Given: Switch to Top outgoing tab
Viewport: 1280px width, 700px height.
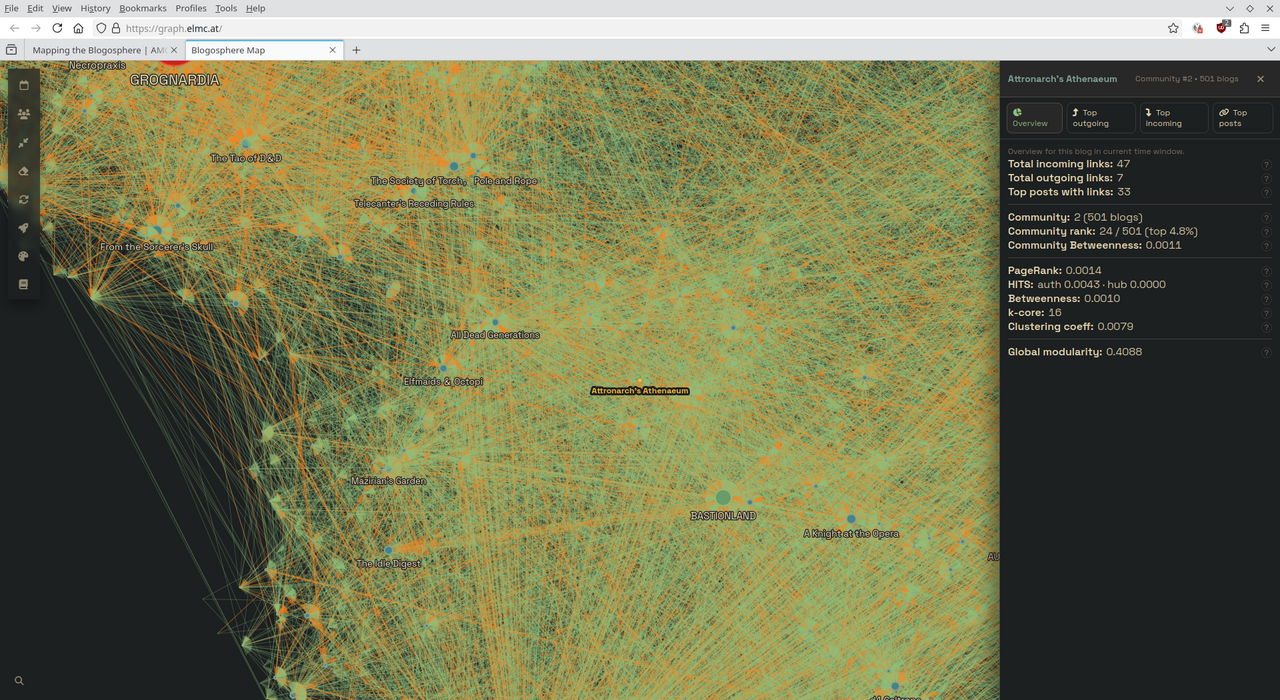Looking at the screenshot, I should point(1099,118).
